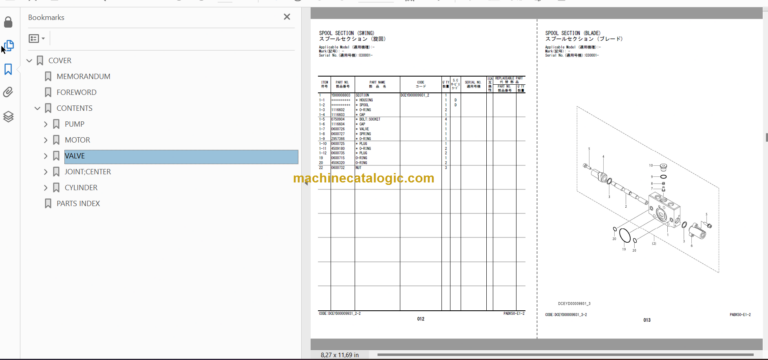This screenshot has width=768, height=360.
Task: Click the CYLINDER bookmark ribbon icon
Action: pyautogui.click(x=56, y=188)
